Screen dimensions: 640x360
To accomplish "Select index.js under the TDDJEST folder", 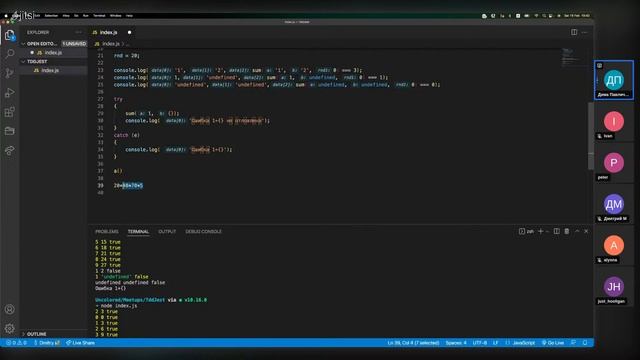I will (53, 70).
